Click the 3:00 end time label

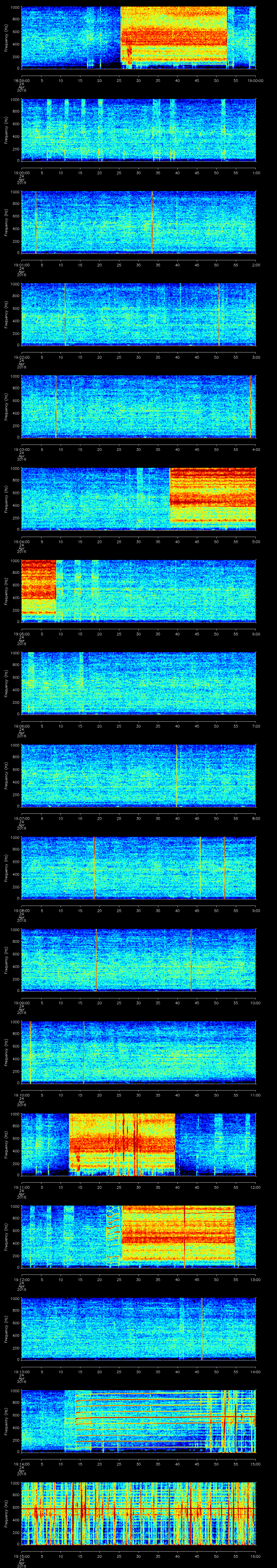click(x=256, y=357)
